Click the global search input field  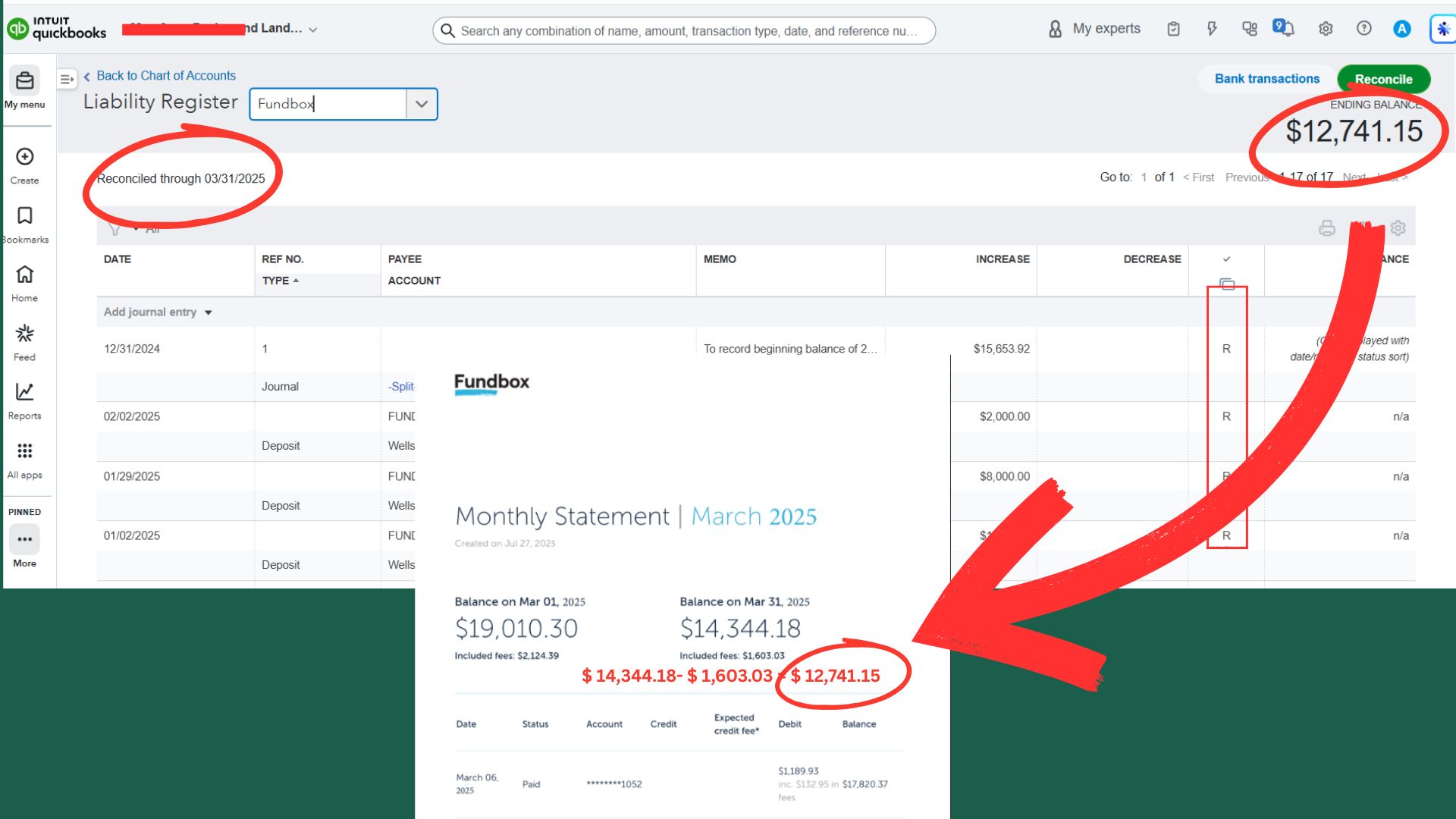click(684, 30)
